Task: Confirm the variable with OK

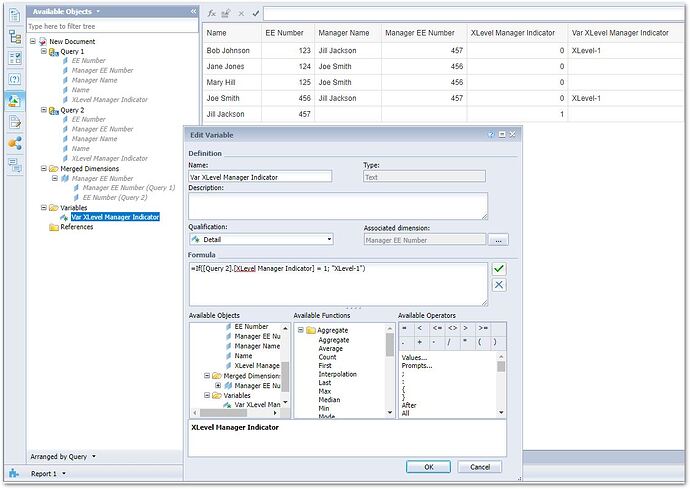Action: coord(429,467)
